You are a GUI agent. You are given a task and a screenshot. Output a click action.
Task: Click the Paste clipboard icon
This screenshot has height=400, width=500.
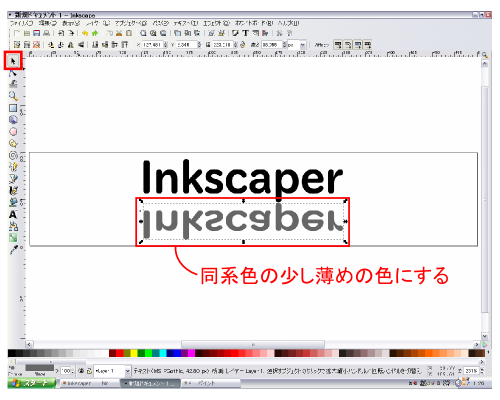pyautogui.click(x=129, y=33)
